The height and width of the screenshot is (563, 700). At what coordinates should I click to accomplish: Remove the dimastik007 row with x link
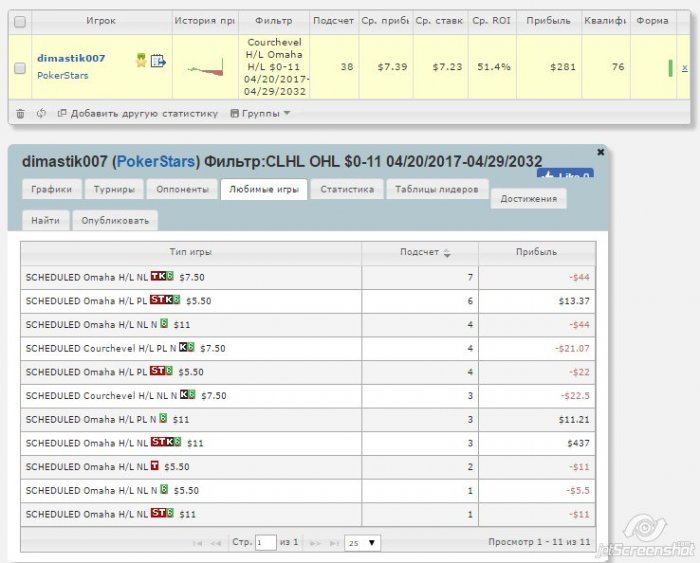pyautogui.click(x=684, y=68)
